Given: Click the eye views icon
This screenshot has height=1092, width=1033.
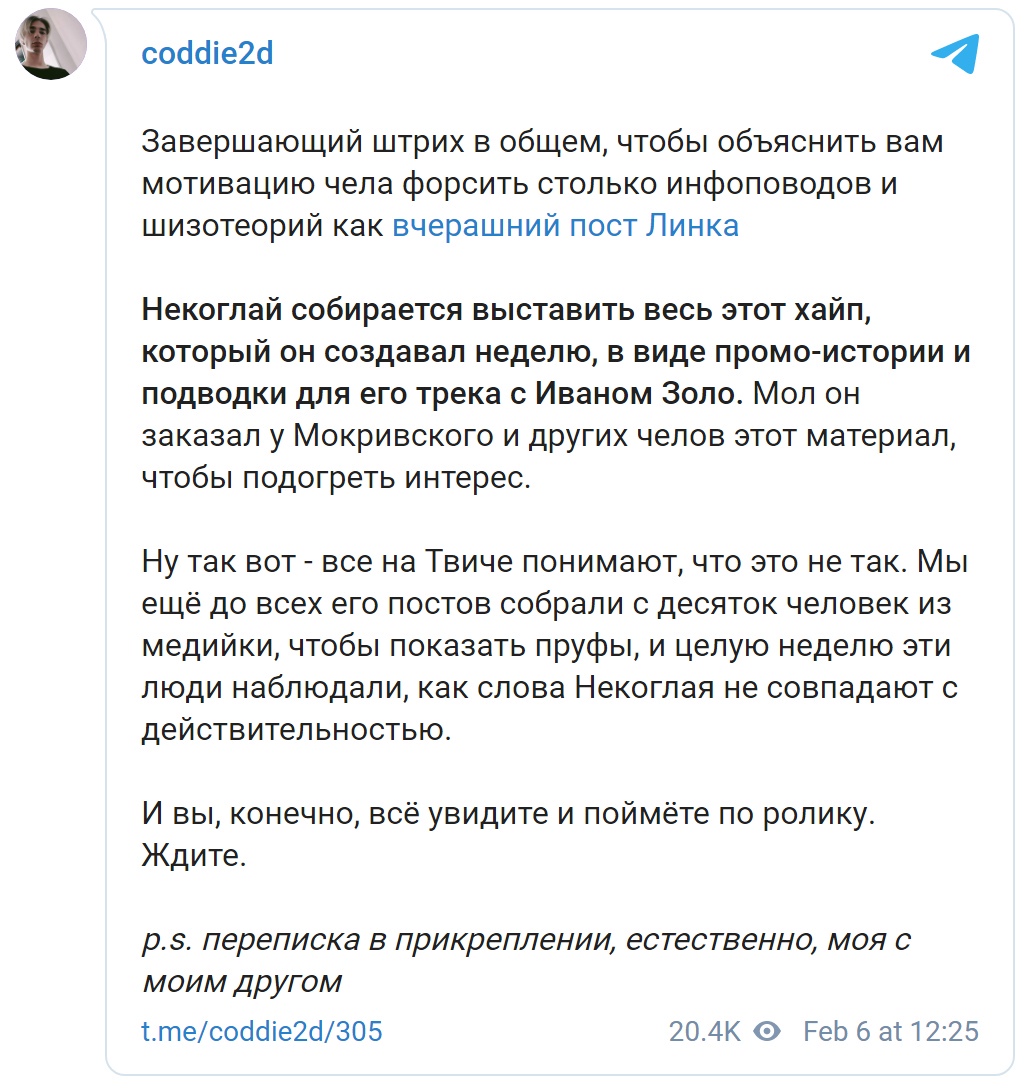Looking at the screenshot, I should click(767, 1031).
